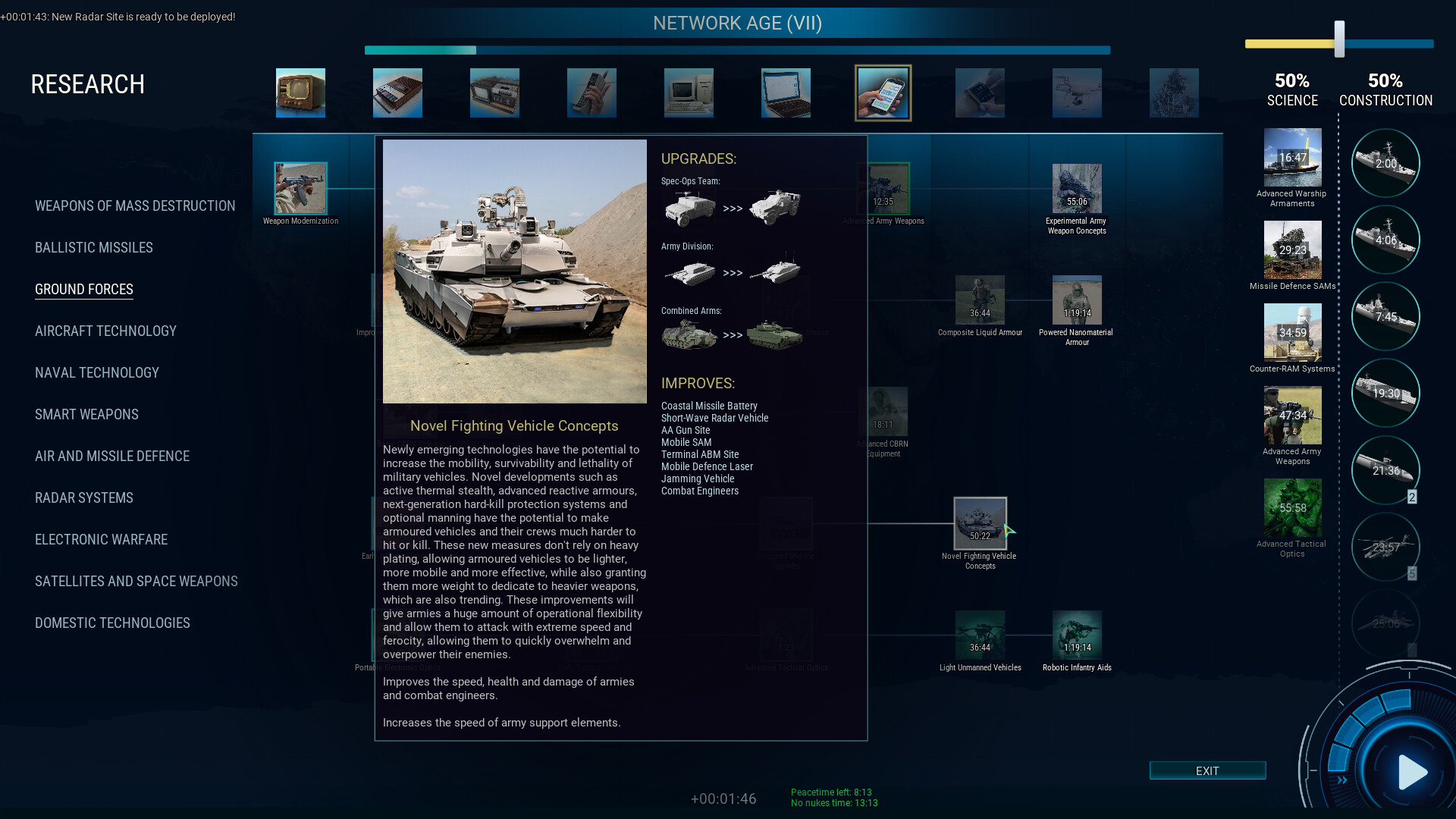This screenshot has width=1456, height=819.
Task: Open the Ground Forces research category
Action: [84, 289]
